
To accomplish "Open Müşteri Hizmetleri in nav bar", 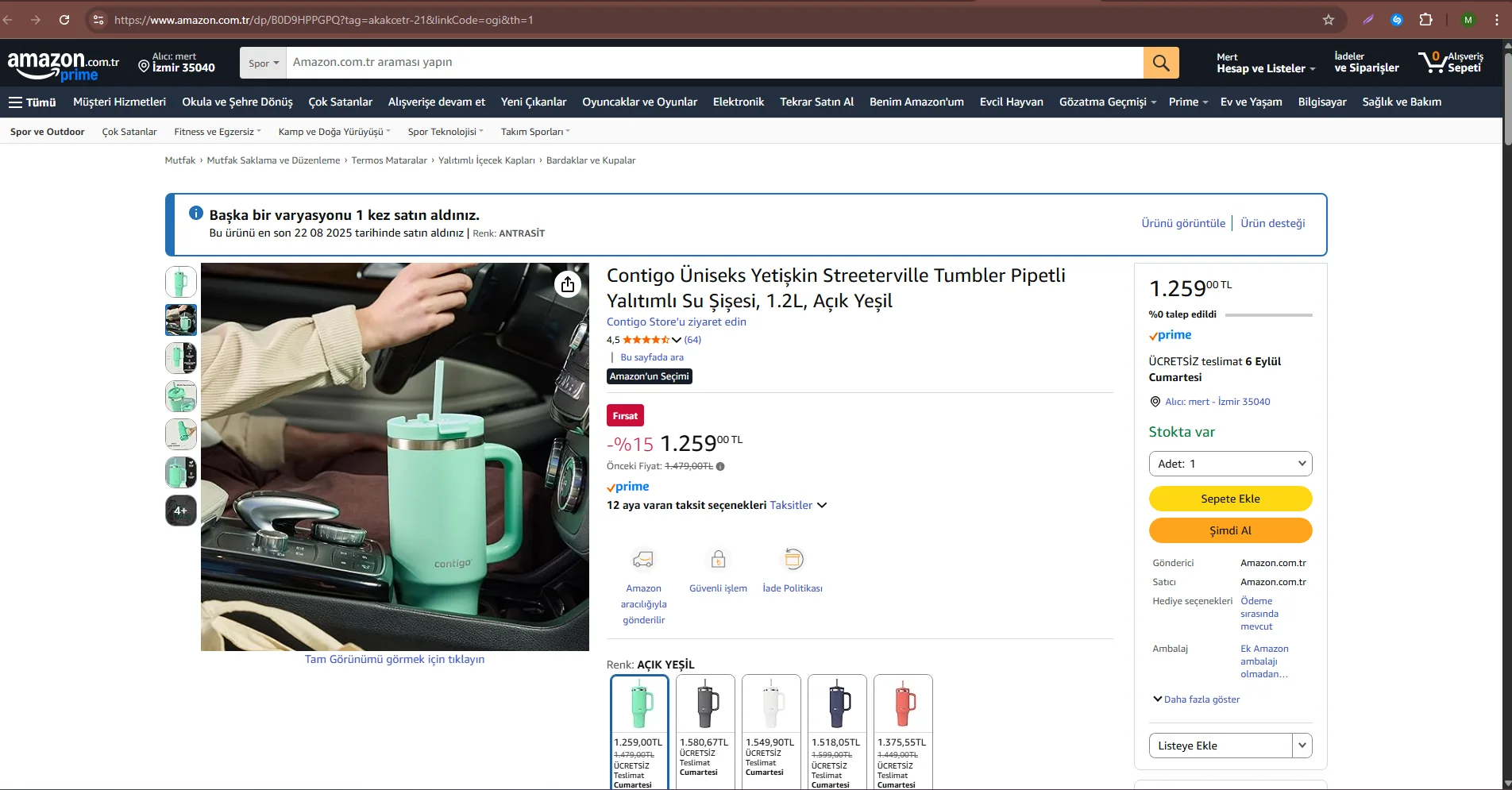I will (119, 102).
